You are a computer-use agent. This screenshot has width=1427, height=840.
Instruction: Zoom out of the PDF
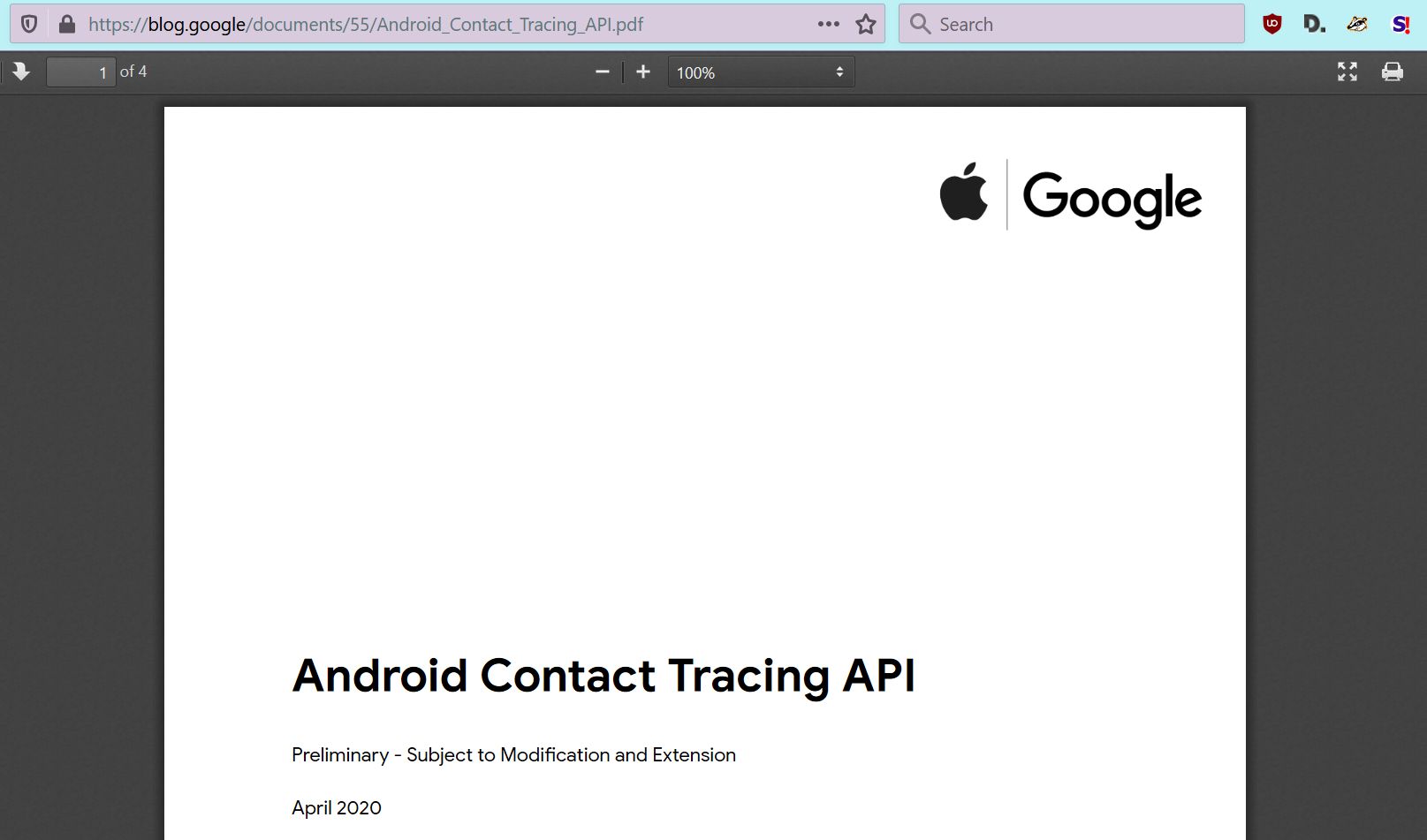coord(603,72)
